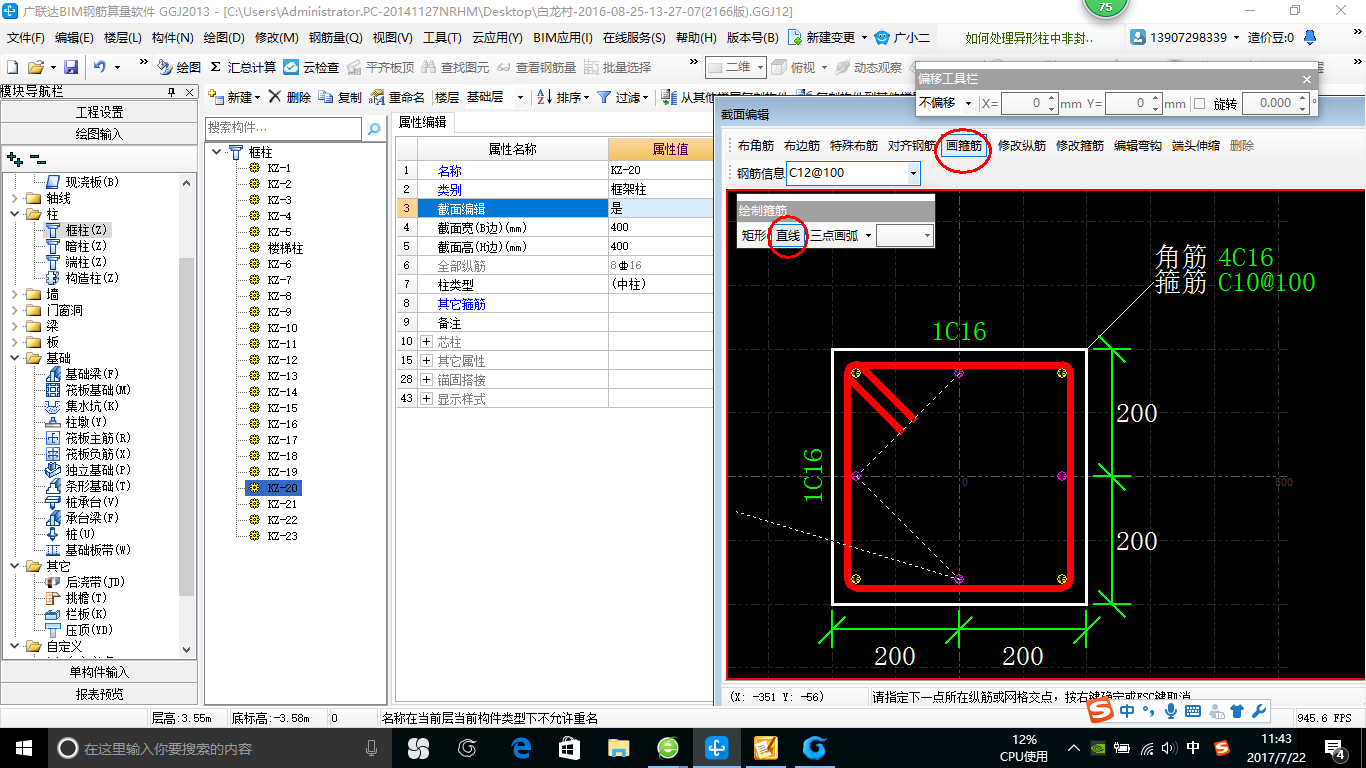This screenshot has width=1366, height=768.
Task: Click 删除 delete in component toolbar
Action: coord(290,97)
